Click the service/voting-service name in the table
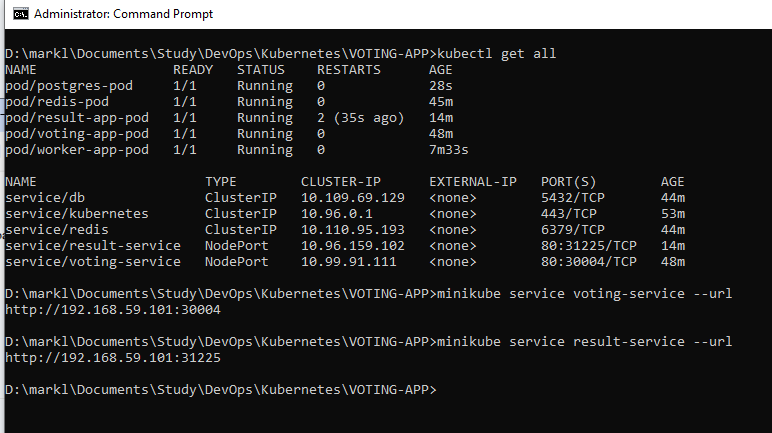The image size is (772, 433). 93,262
